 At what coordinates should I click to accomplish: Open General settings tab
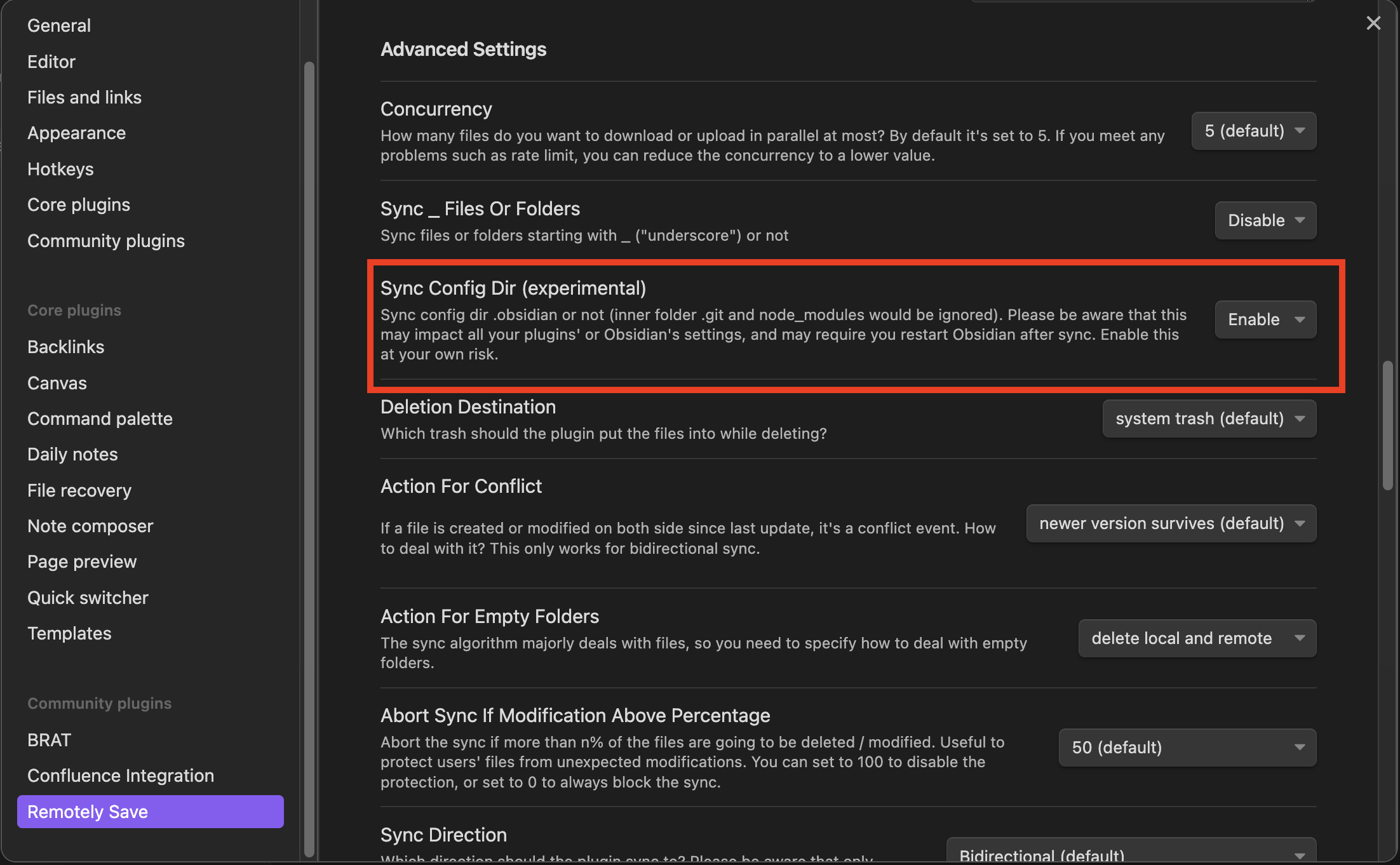click(x=59, y=25)
